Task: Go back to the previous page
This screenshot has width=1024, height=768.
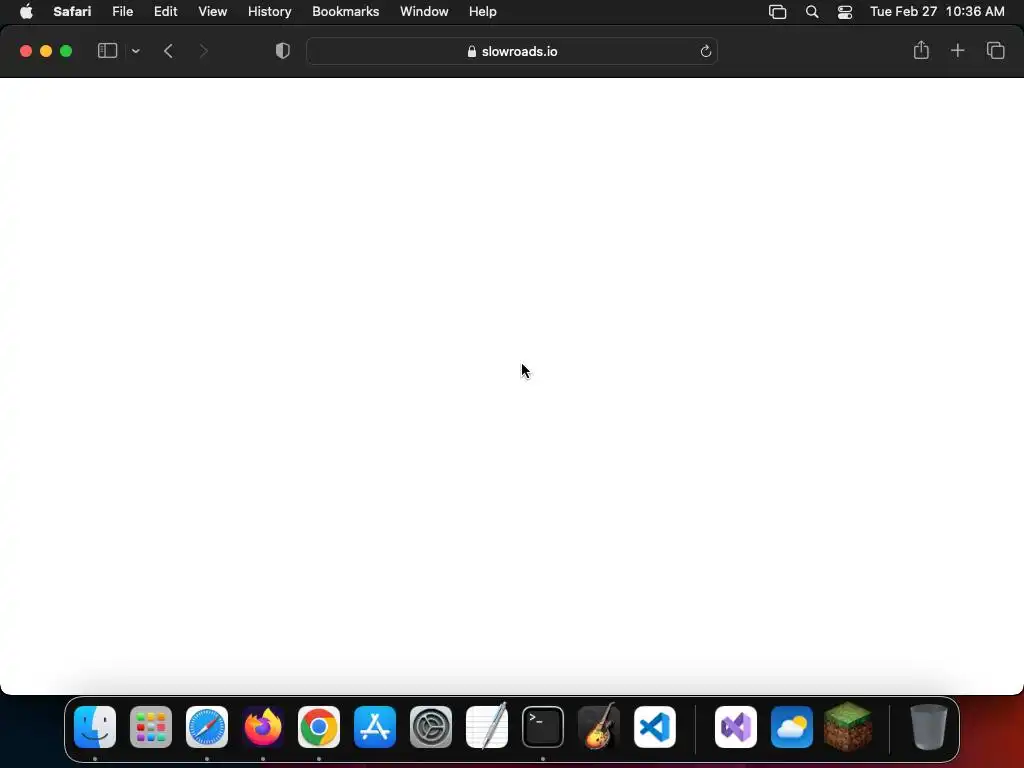Action: point(168,51)
